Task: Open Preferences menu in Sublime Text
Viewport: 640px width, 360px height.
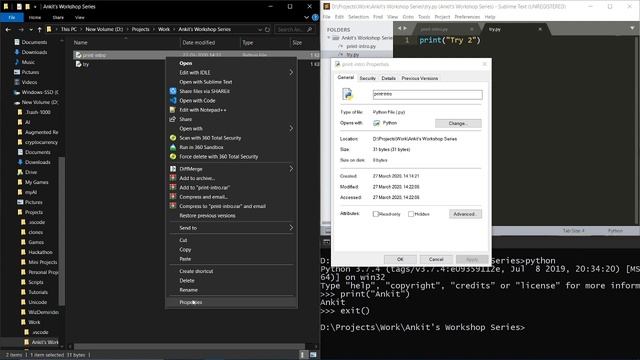Action: 467,17
